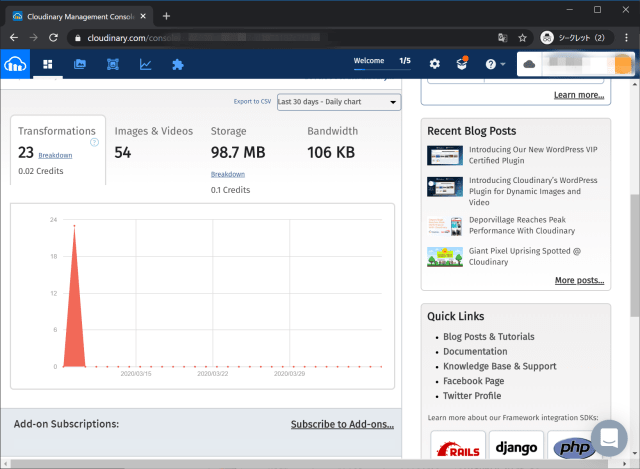Open Documentation quick link

pyautogui.click(x=475, y=351)
